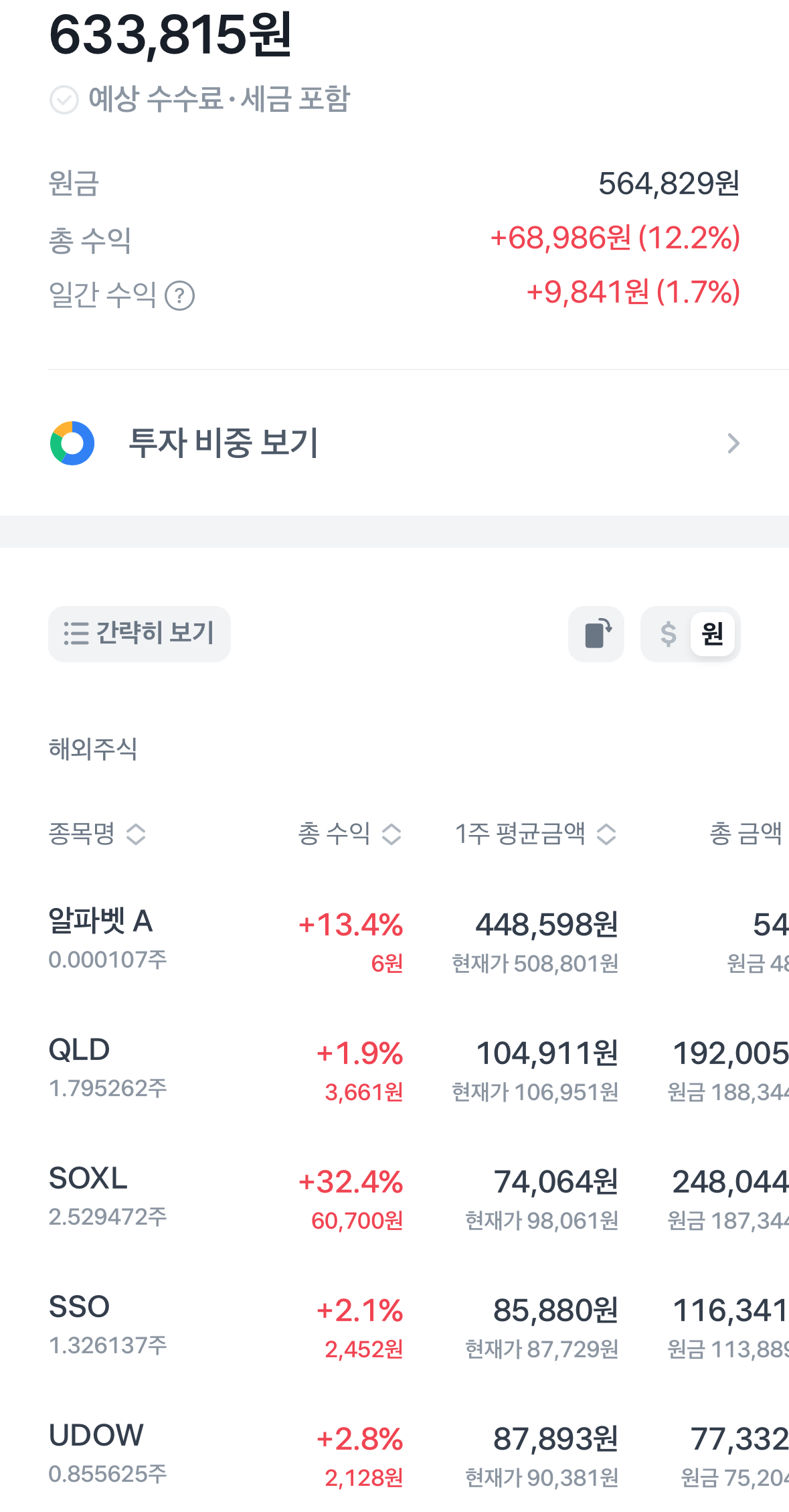Select the 해외주식 section header
Image resolution: width=789 pixels, height=1512 pixels.
click(x=91, y=751)
